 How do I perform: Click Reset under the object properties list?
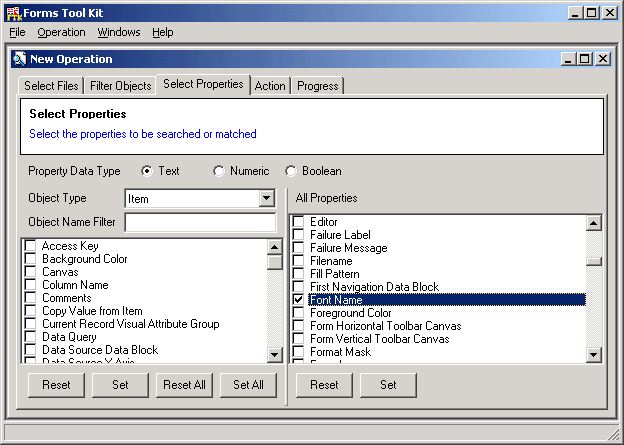click(x=56, y=385)
